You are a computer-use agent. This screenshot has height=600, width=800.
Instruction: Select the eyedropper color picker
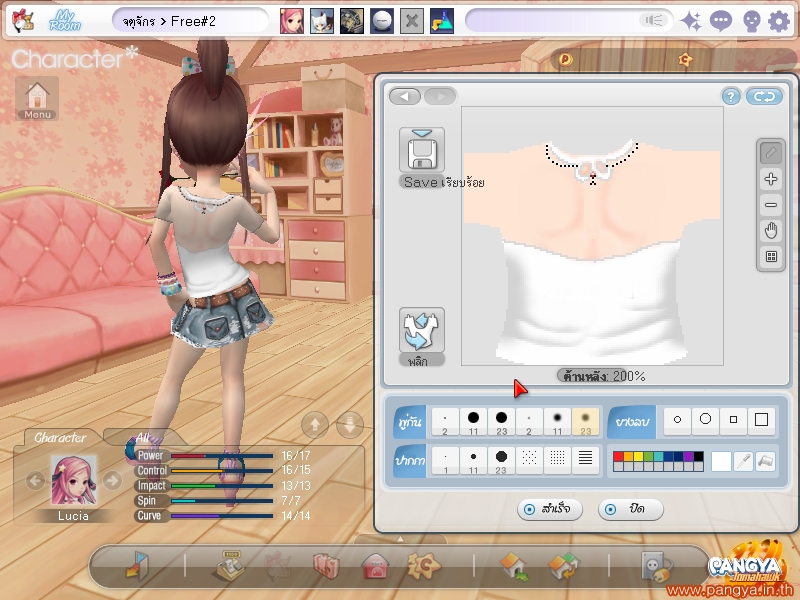744,461
